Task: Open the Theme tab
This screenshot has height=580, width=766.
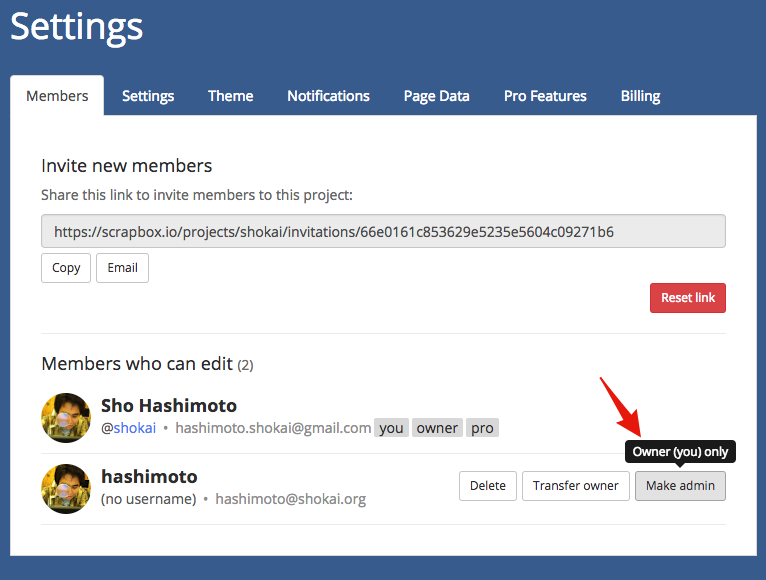Action: [230, 96]
